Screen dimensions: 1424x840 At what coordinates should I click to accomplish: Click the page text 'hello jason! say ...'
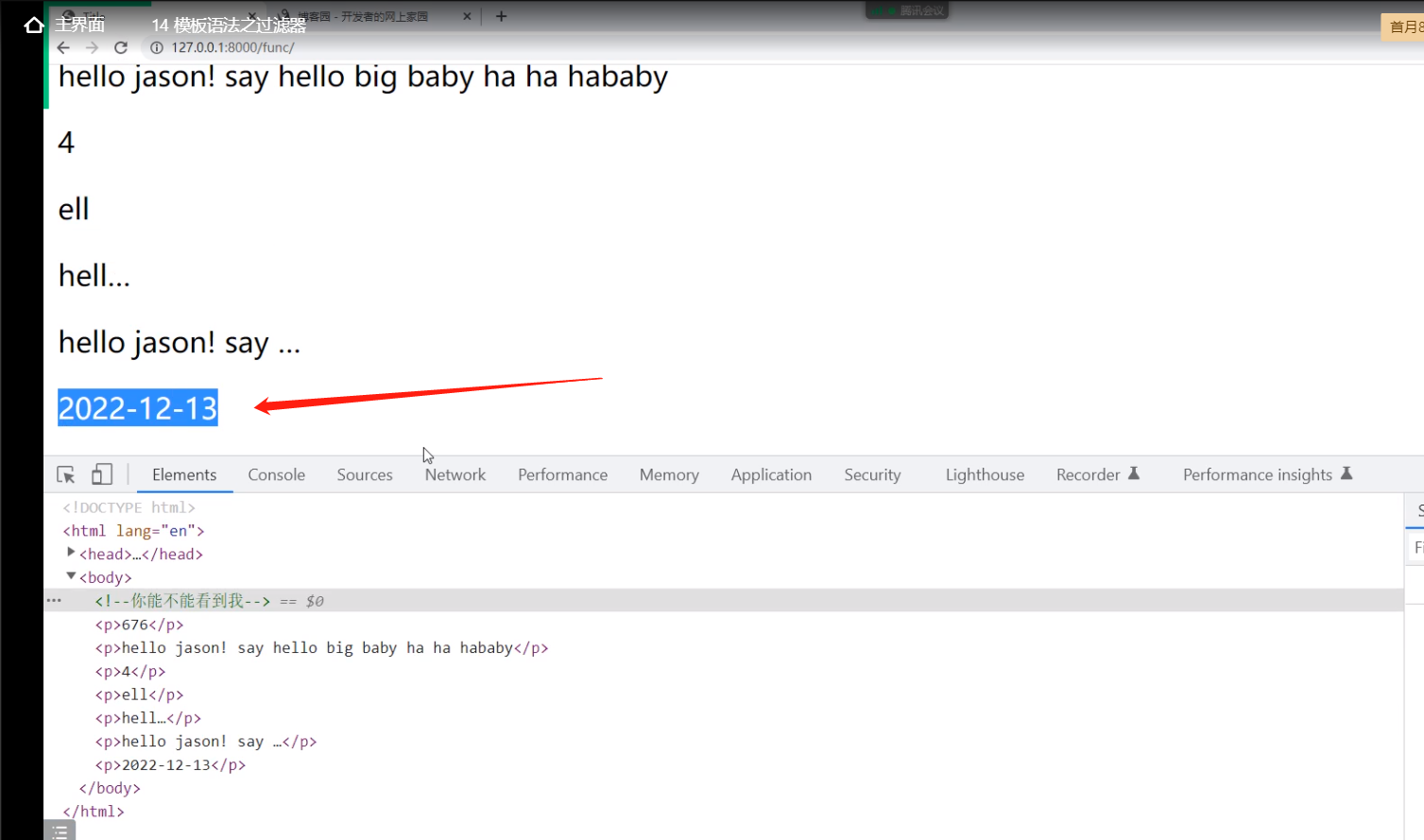click(x=180, y=342)
